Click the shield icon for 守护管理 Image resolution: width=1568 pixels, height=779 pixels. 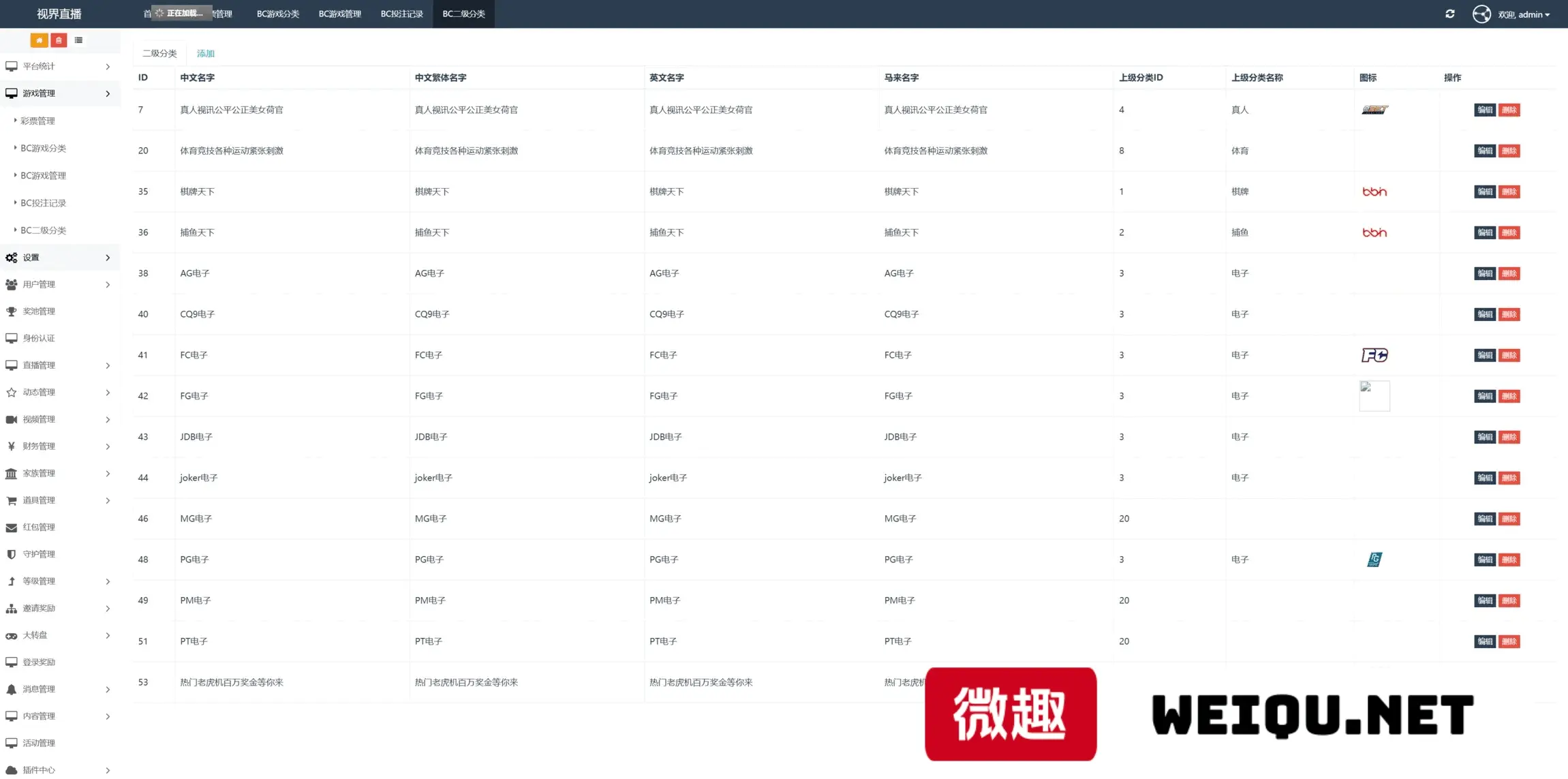coord(12,554)
